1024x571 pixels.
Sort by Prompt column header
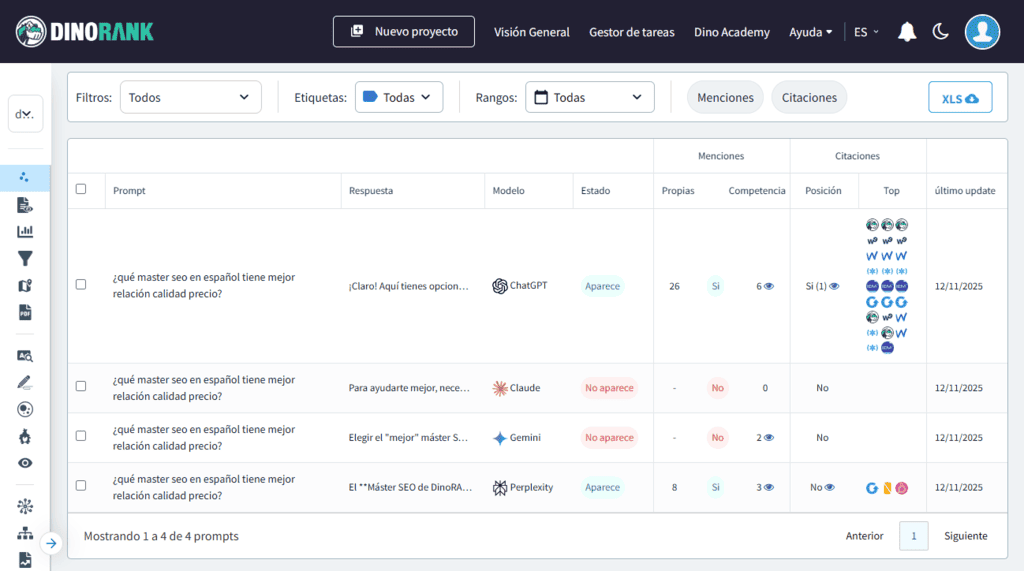pos(129,191)
